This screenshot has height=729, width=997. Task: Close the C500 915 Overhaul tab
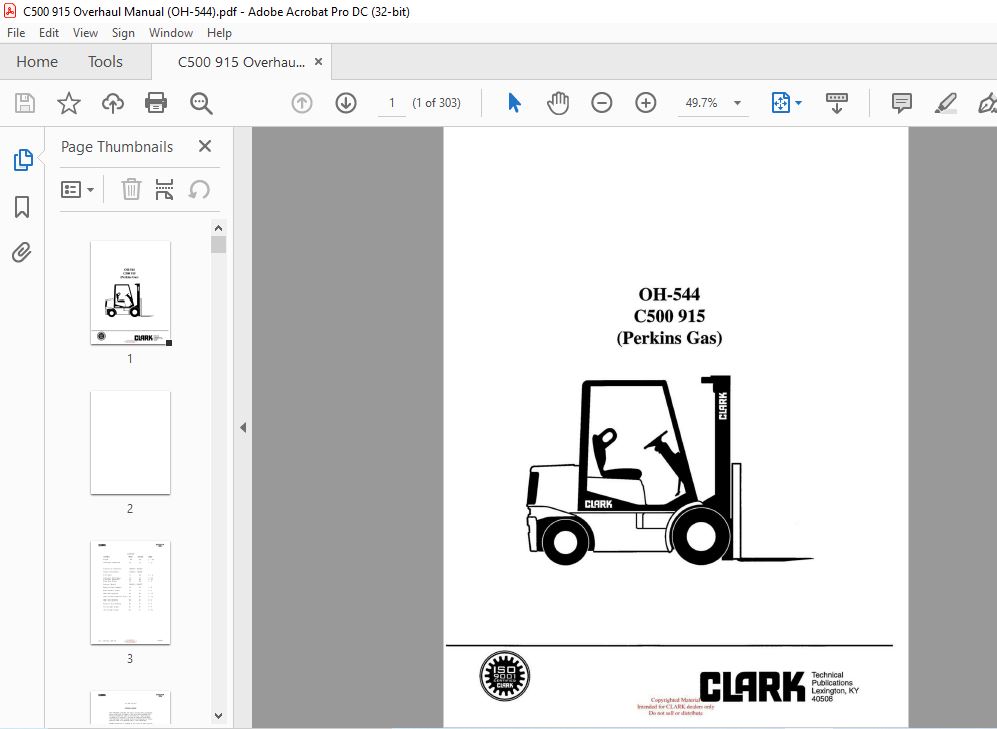319,62
